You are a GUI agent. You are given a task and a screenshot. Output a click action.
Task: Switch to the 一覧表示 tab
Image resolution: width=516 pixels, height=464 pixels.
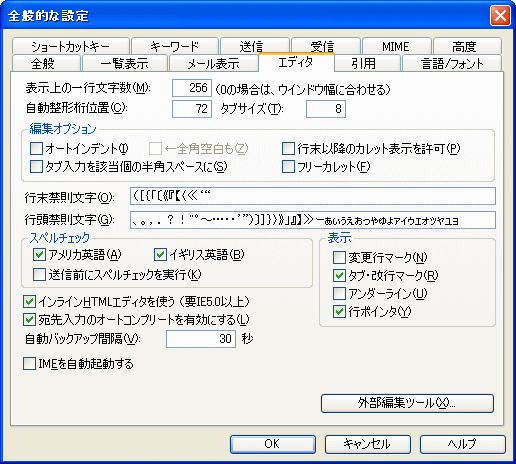coord(125,63)
